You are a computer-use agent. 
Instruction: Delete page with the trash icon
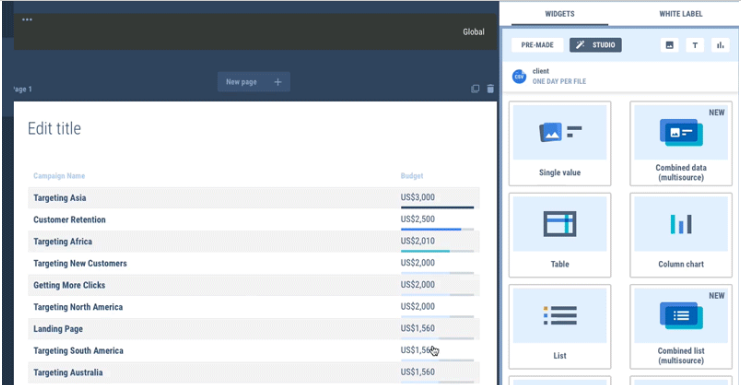[490, 89]
